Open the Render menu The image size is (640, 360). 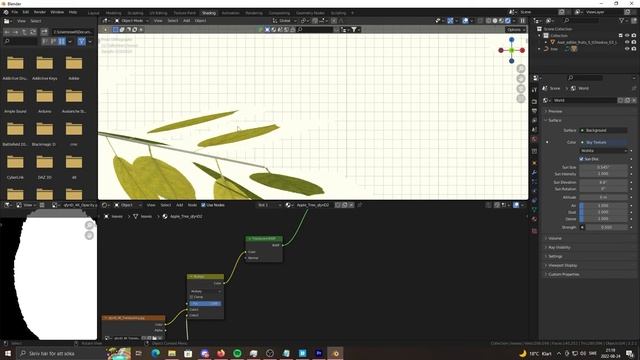[40, 12]
